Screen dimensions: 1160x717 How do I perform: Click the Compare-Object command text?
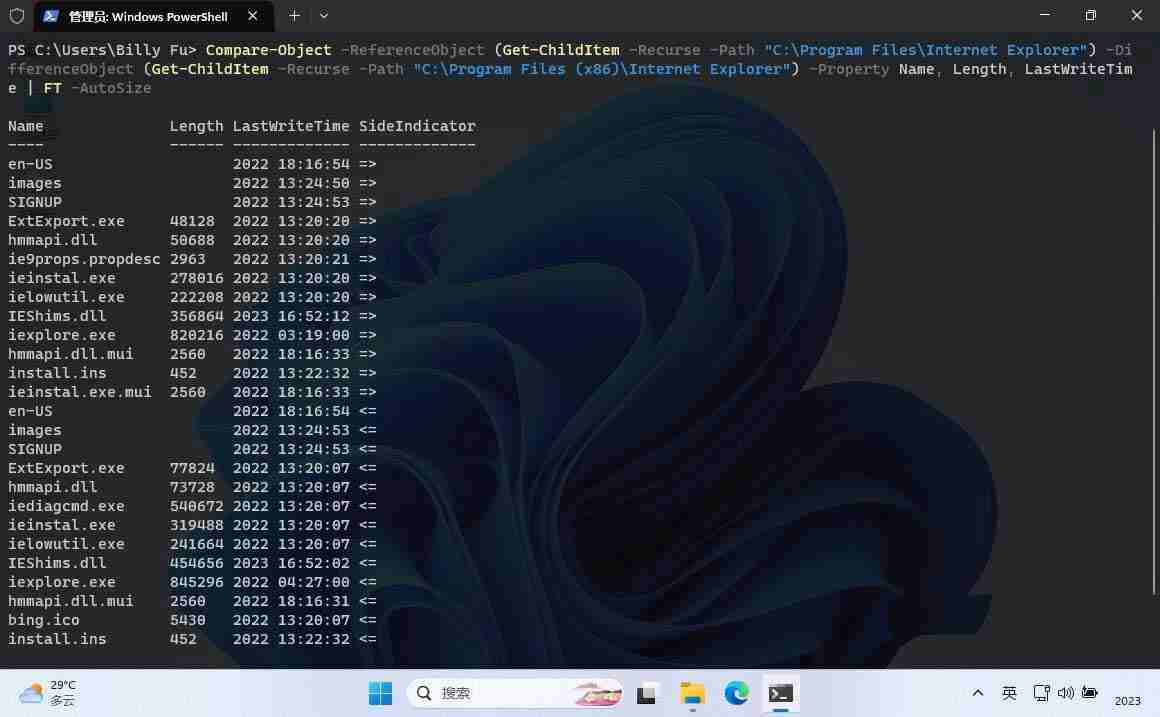coord(268,49)
